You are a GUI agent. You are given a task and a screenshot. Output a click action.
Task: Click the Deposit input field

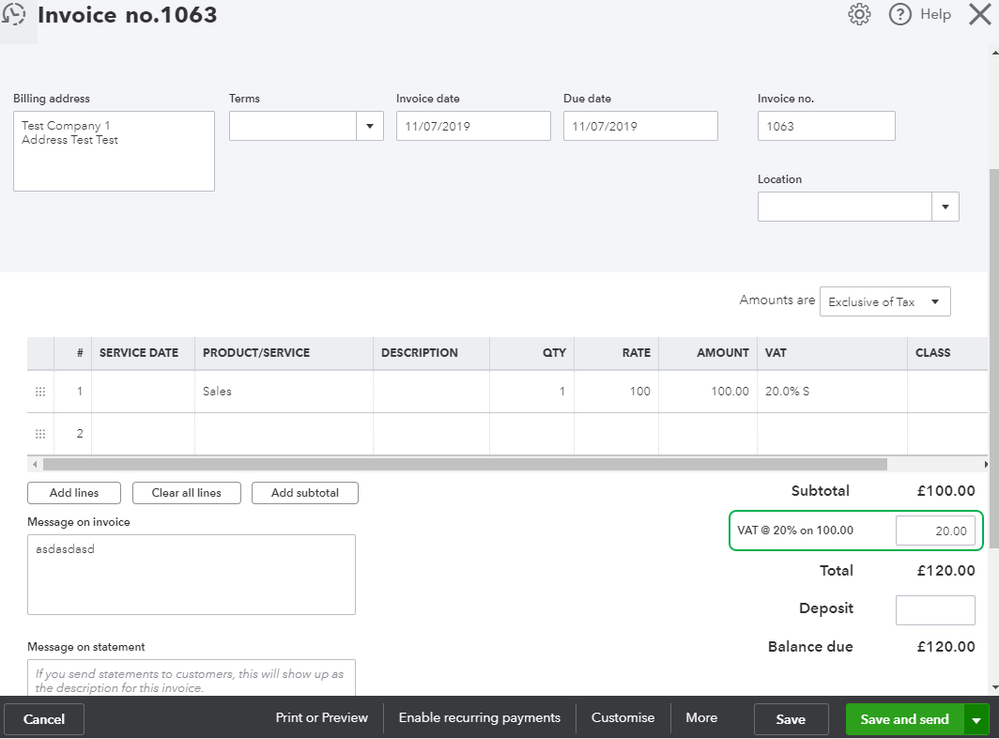tap(934, 610)
